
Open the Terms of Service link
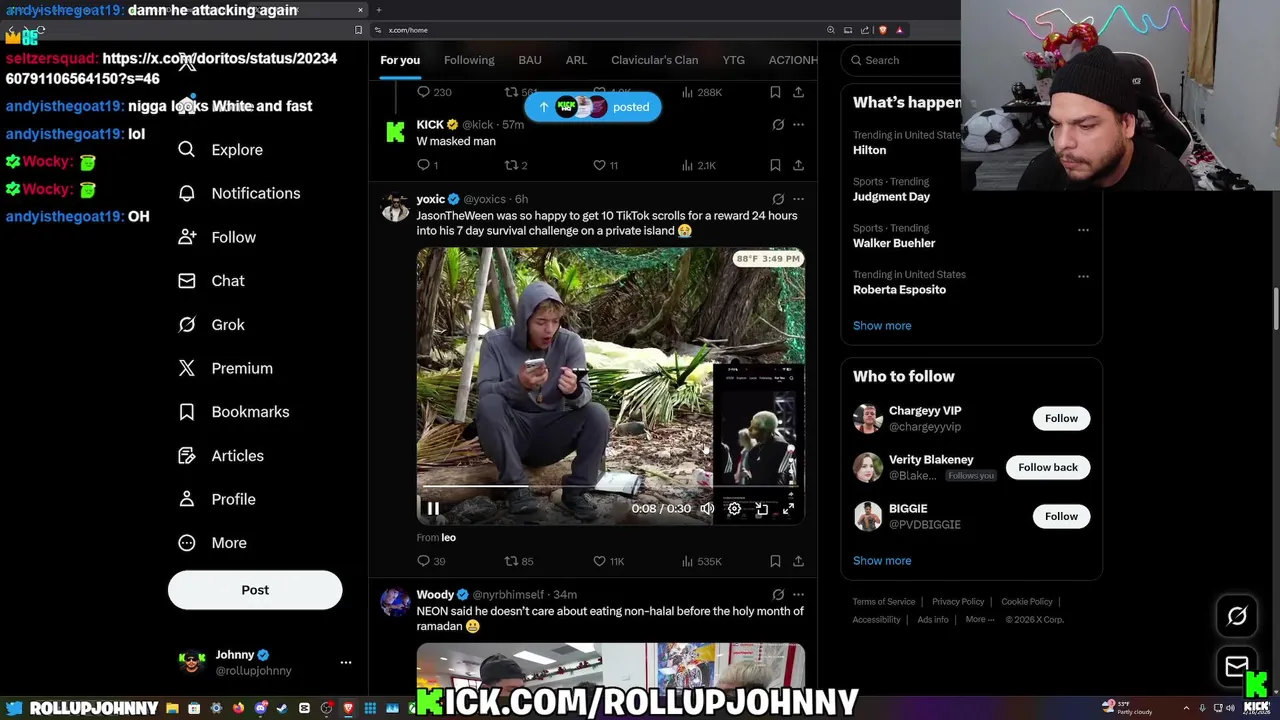(x=884, y=602)
